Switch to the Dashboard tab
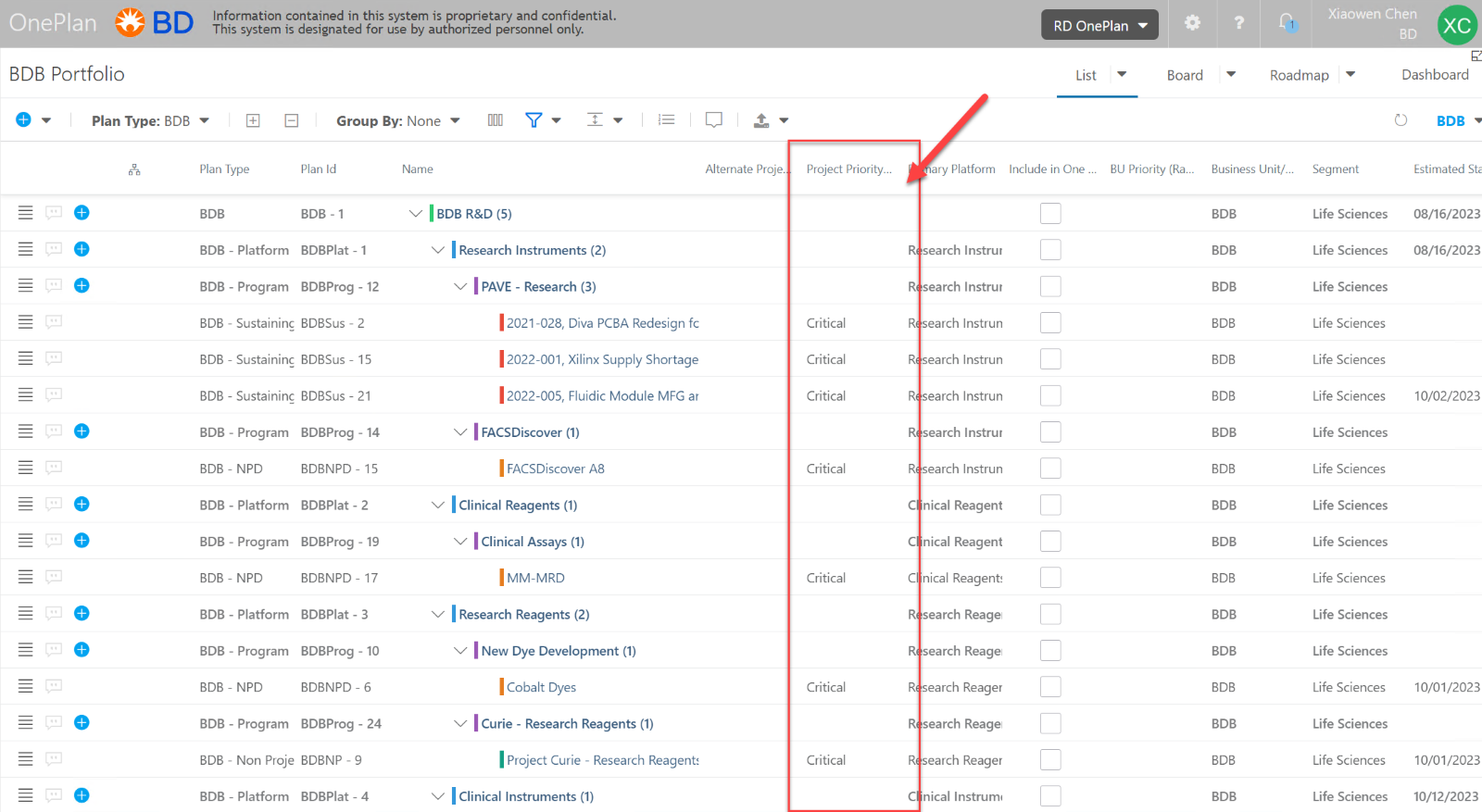1482x812 pixels. 1435,74
